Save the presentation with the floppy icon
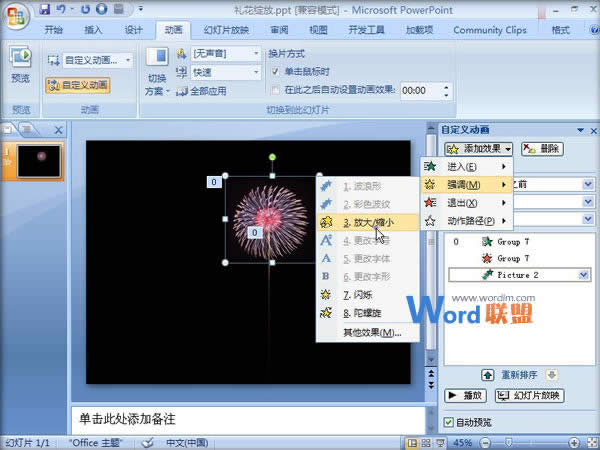Image resolution: width=600 pixels, height=450 pixels. point(45,9)
